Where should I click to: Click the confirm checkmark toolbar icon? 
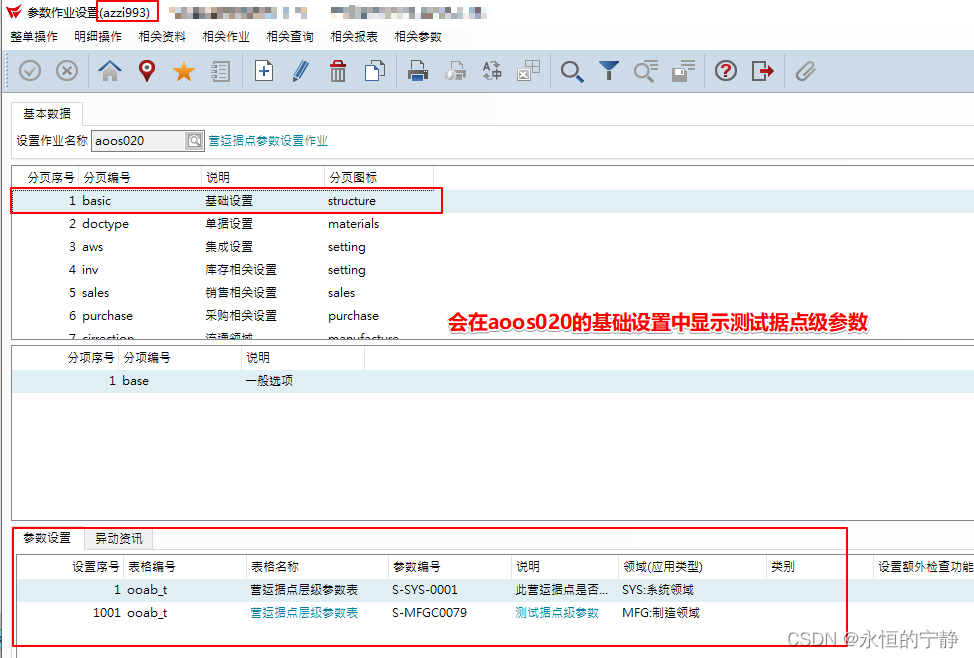point(30,71)
